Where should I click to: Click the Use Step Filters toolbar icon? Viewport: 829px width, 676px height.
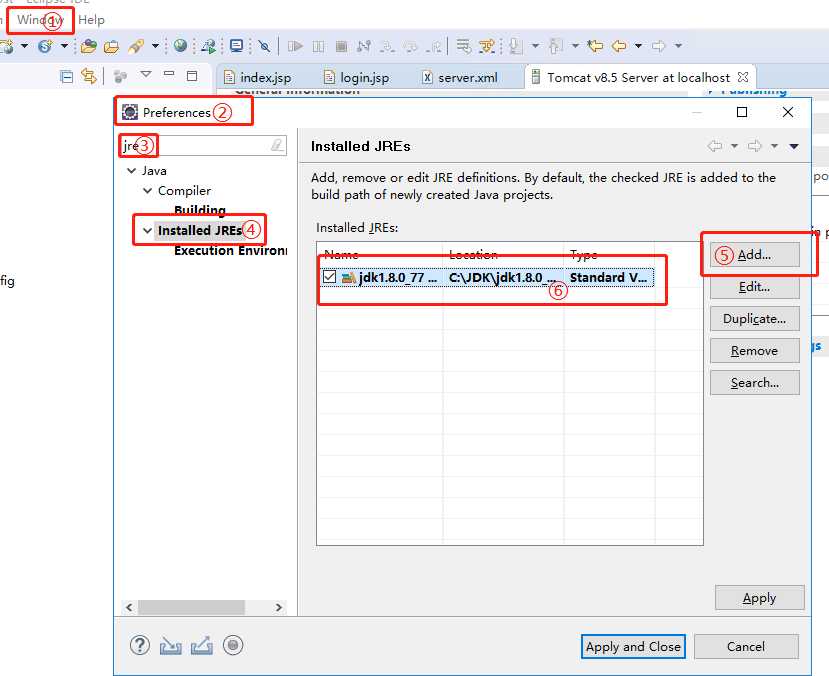[486, 47]
